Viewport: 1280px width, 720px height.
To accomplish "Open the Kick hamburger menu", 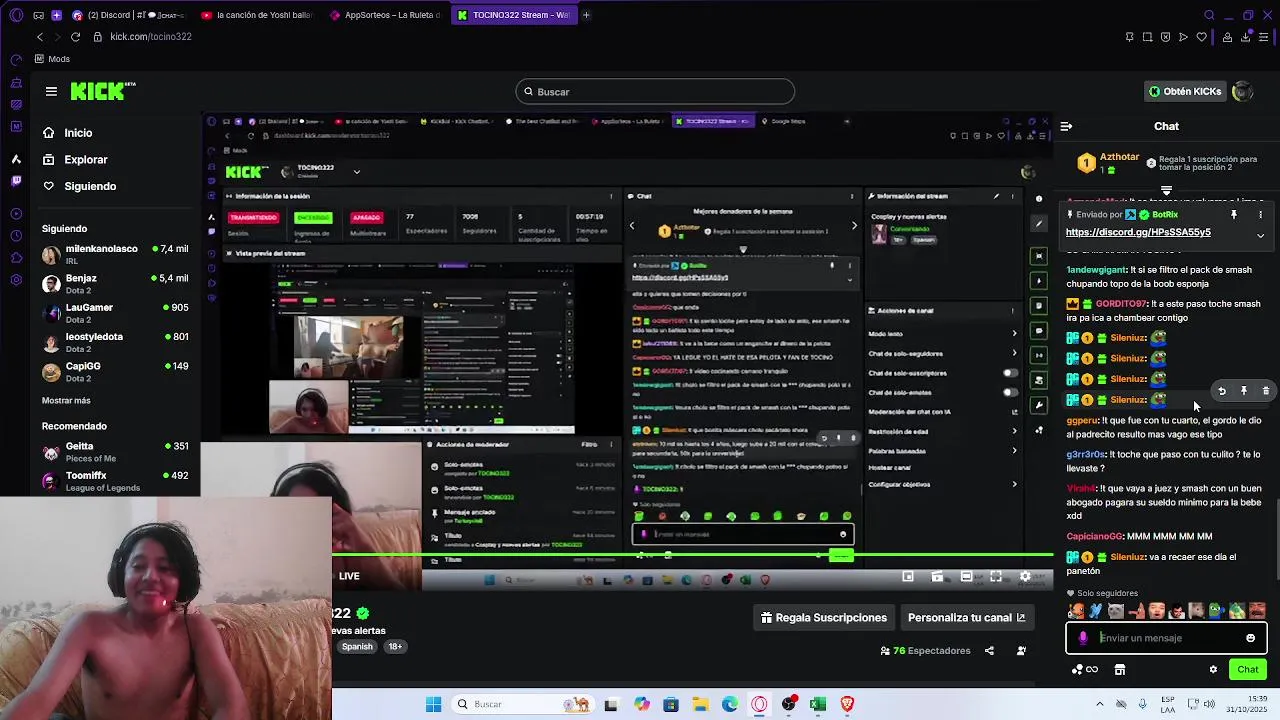I will pos(51,91).
